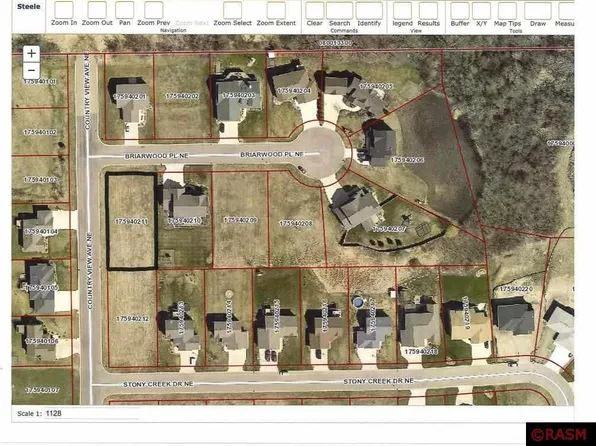Select highlighted parcel 175940211 on map
Image resolution: width=596 pixels, height=446 pixels.
click(x=131, y=221)
